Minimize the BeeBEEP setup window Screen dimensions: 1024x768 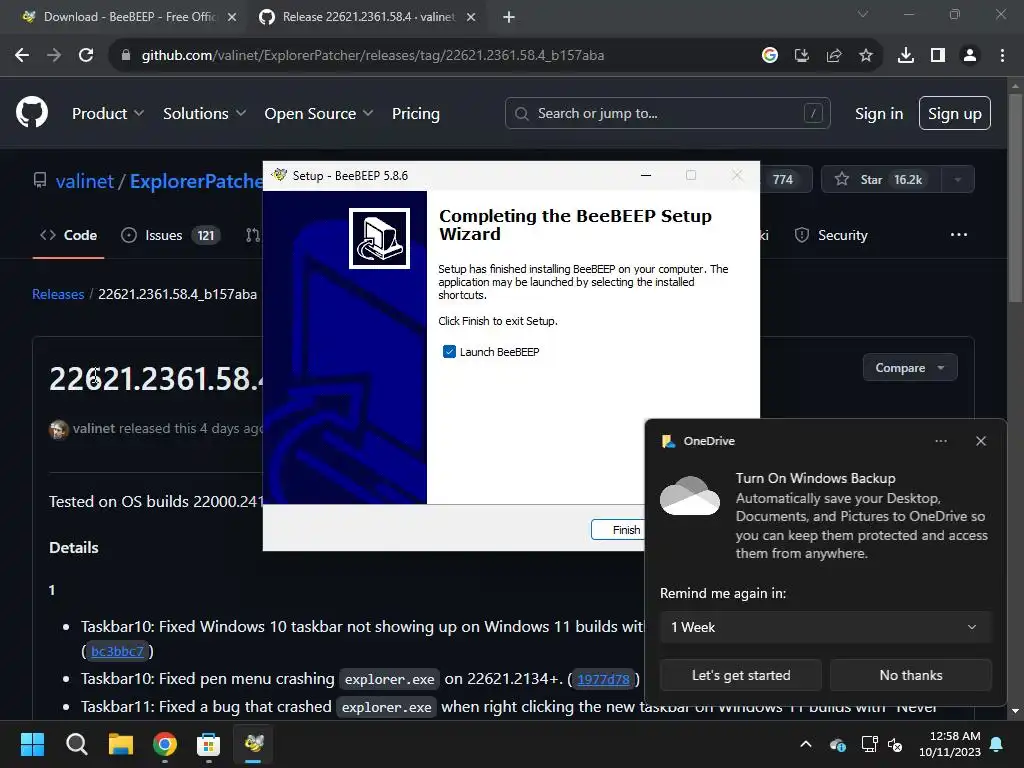tap(646, 175)
